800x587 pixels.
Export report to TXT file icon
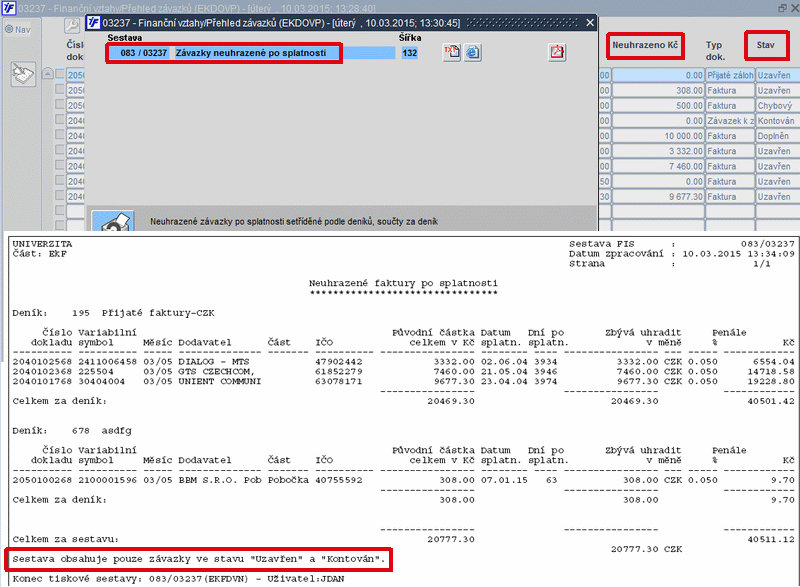(x=452, y=52)
